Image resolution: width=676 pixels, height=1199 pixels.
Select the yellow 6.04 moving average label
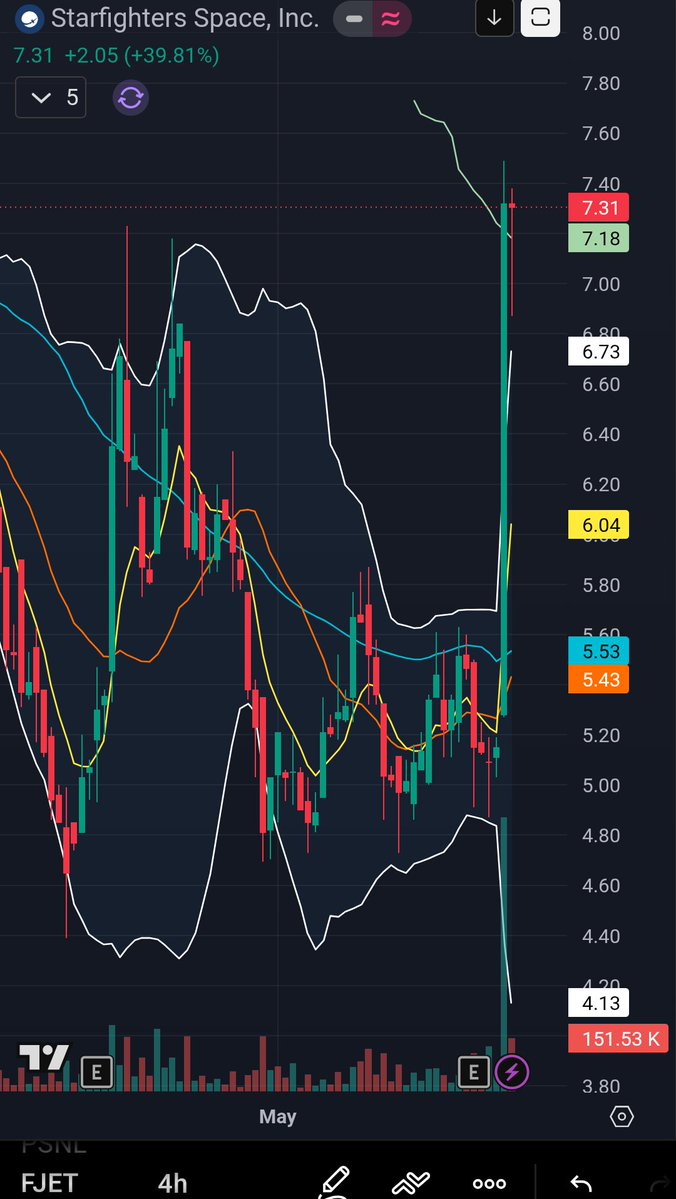tap(599, 525)
